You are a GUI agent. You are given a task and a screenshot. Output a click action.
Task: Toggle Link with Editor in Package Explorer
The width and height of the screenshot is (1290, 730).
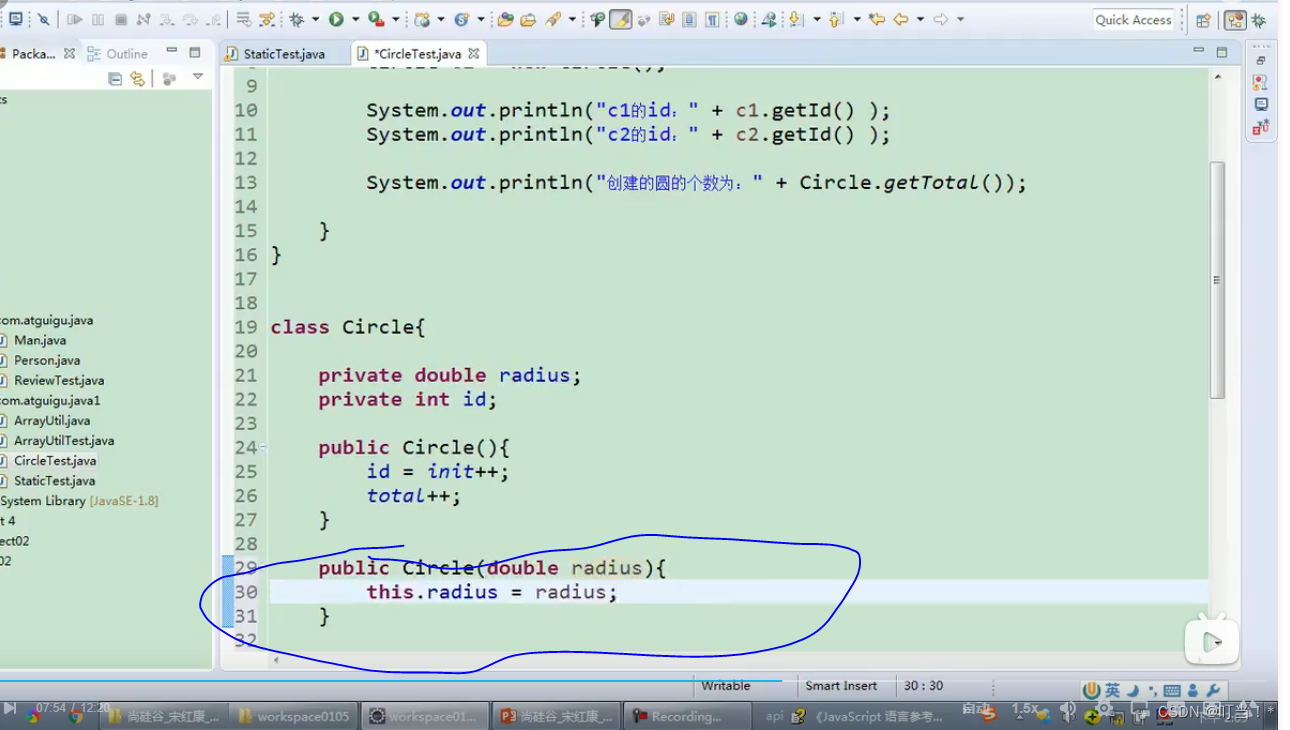pos(137,78)
